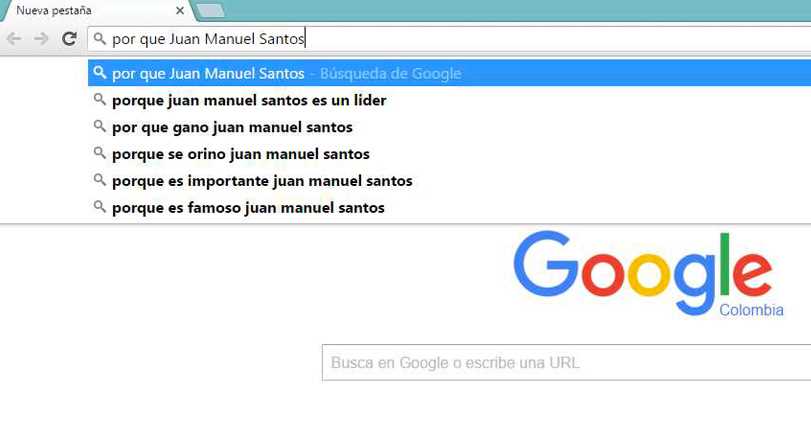The image size is (811, 422).
Task: Focus the 'Busca en Google o escribe una URL' box
Action: pyautogui.click(x=566, y=363)
